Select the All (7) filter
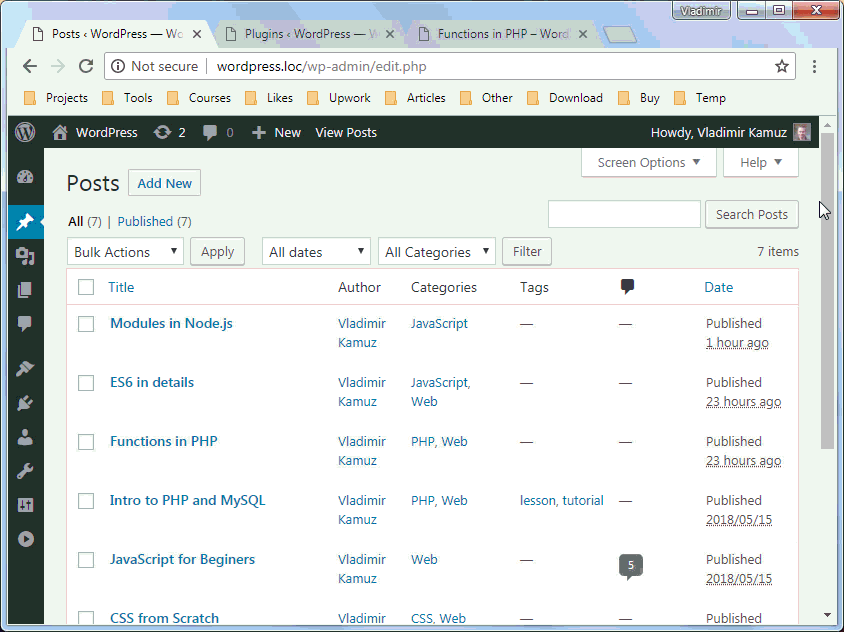The height and width of the screenshot is (632, 844). pos(85,222)
